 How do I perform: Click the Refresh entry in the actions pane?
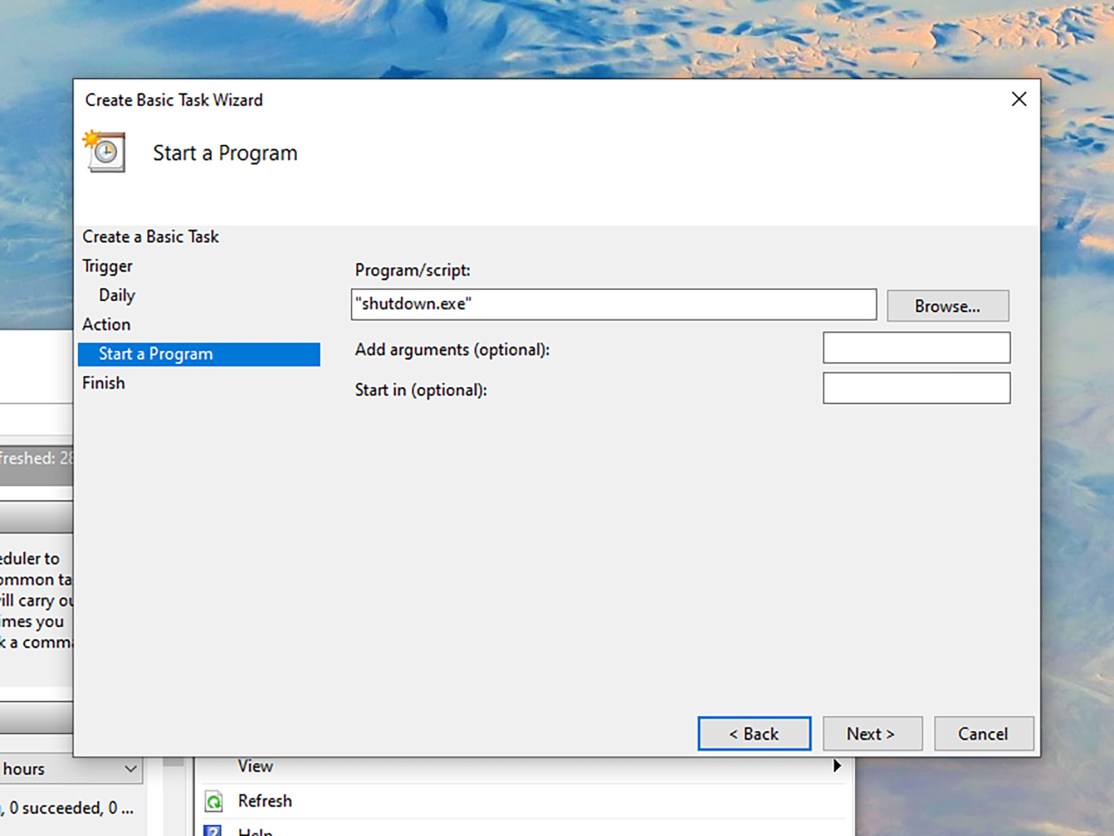pyautogui.click(x=264, y=801)
